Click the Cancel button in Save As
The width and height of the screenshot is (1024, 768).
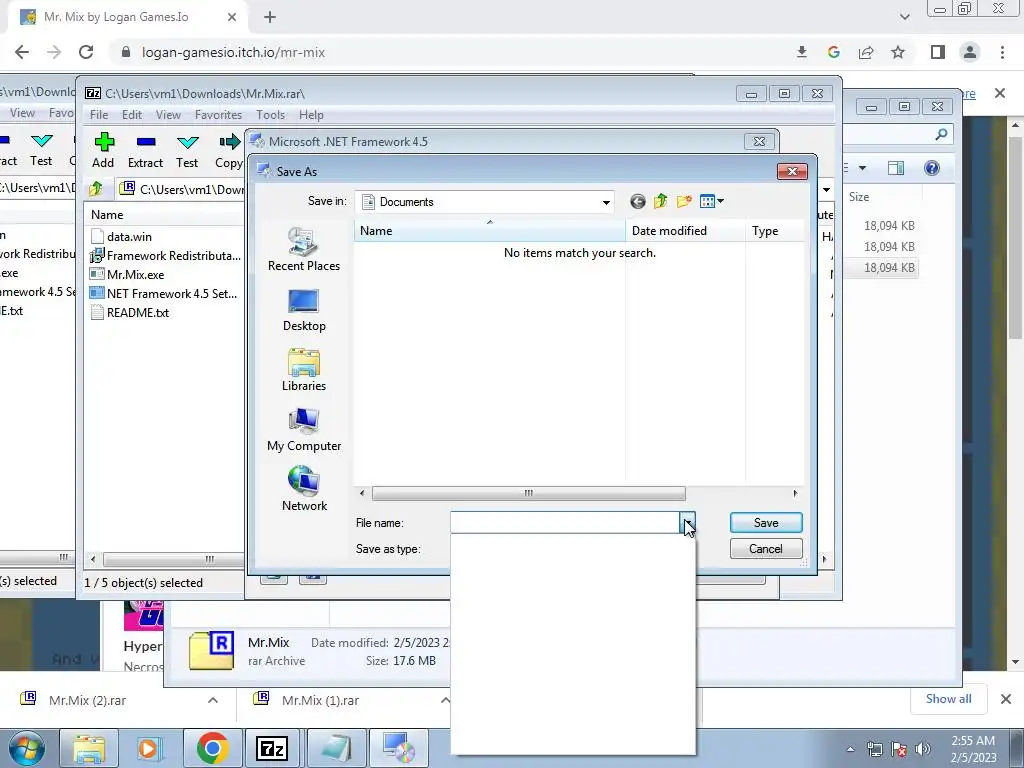click(766, 549)
